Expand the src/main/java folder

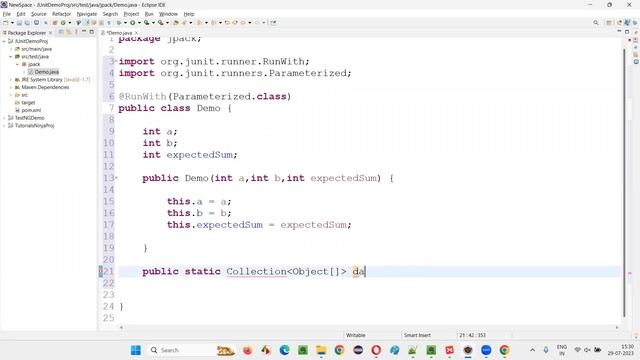pyautogui.click(x=11, y=49)
